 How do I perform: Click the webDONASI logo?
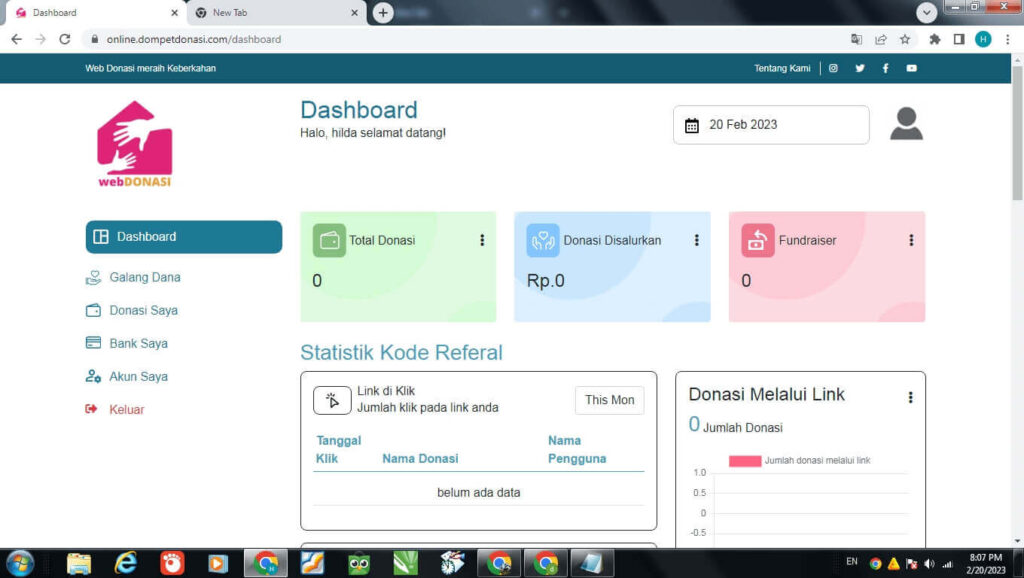(x=134, y=144)
